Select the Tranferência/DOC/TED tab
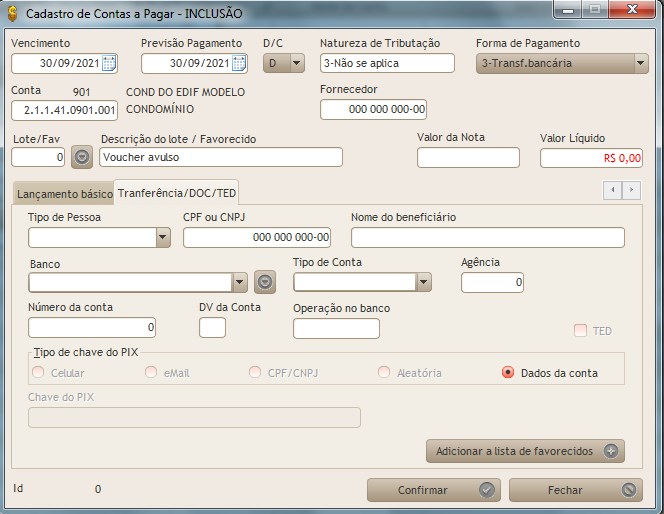This screenshot has width=664, height=514. click(176, 191)
